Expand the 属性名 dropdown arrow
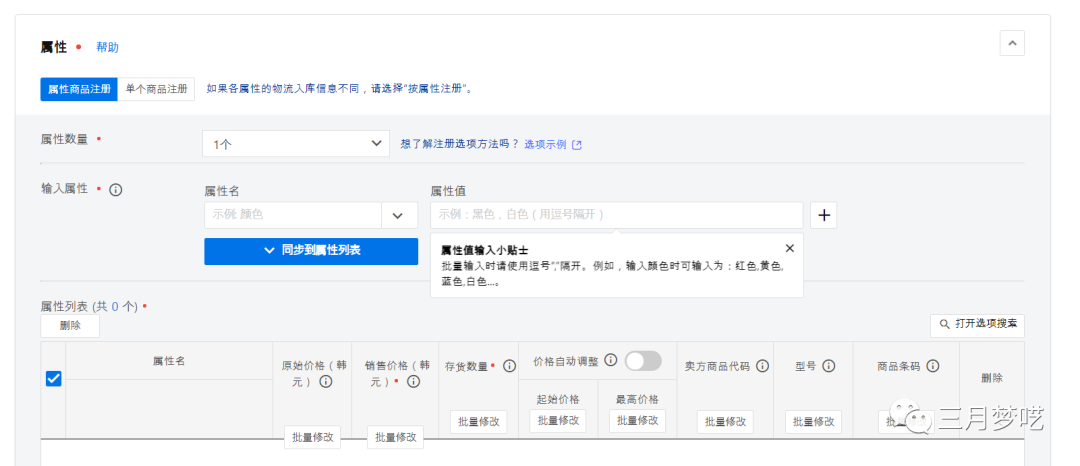The image size is (1080, 466). coord(399,215)
